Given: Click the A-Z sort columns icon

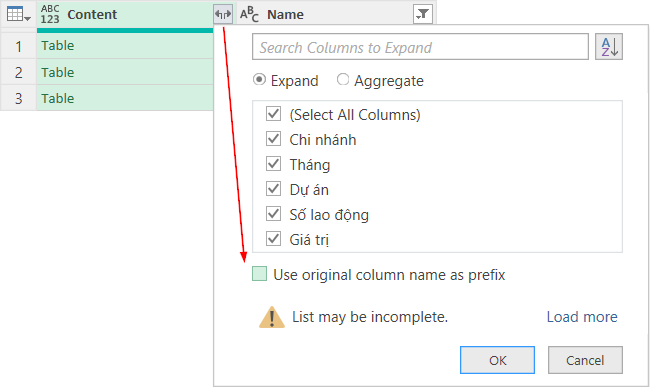Looking at the screenshot, I should click(x=609, y=46).
